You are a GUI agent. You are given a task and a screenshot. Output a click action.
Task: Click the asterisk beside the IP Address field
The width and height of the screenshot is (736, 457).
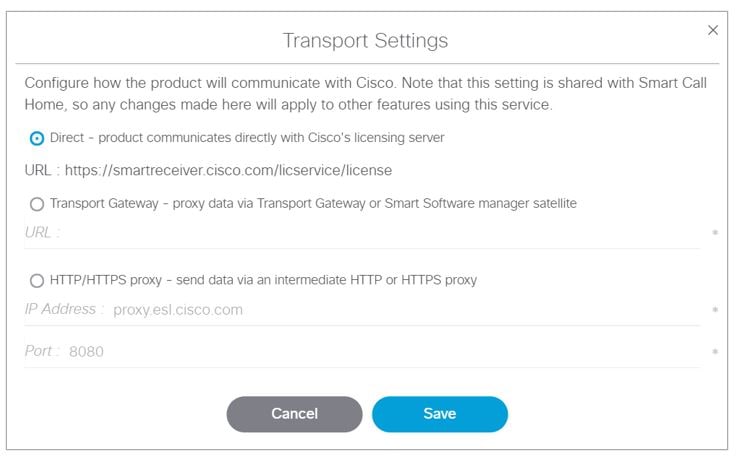pos(715,311)
